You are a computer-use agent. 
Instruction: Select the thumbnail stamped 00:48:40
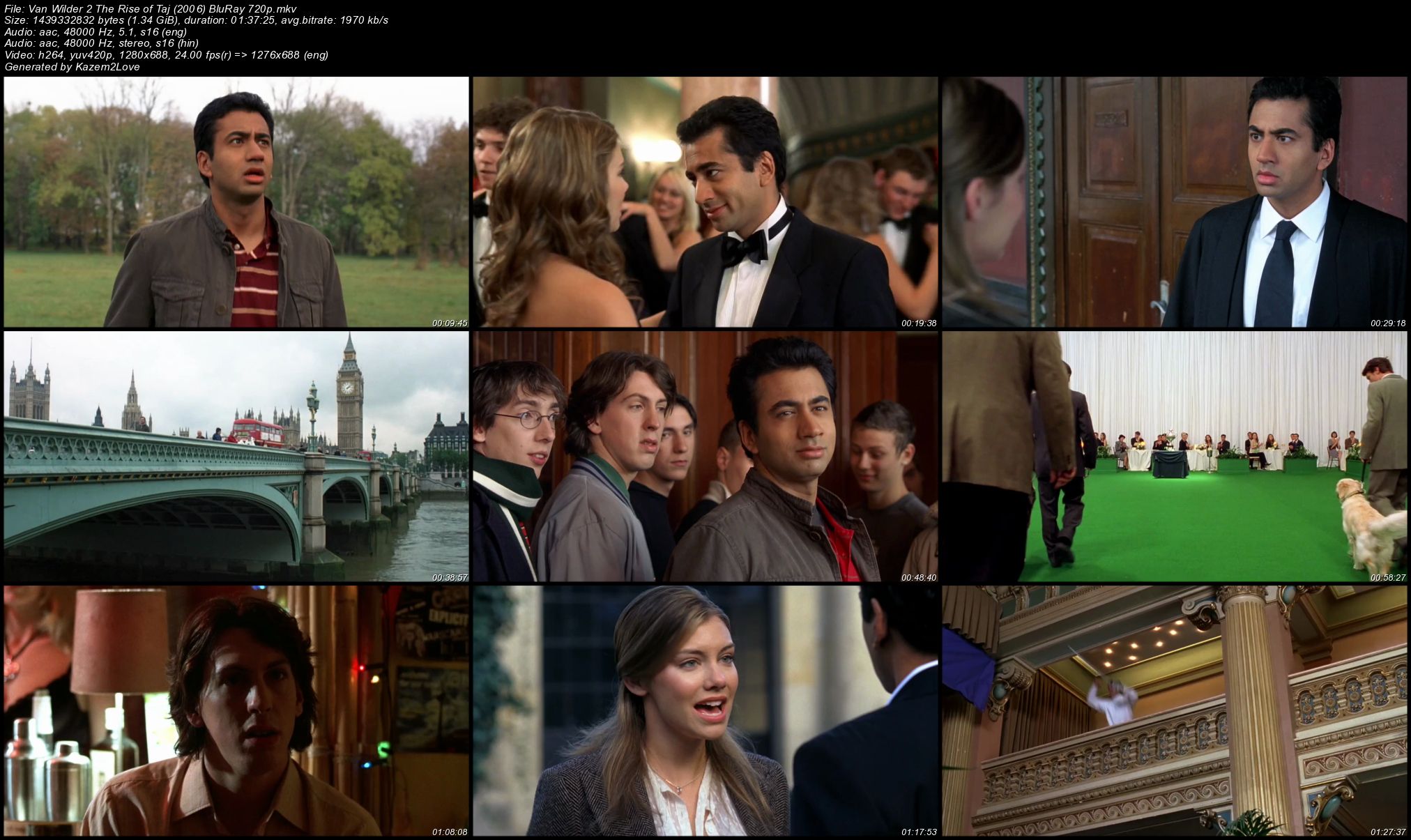tap(705, 457)
